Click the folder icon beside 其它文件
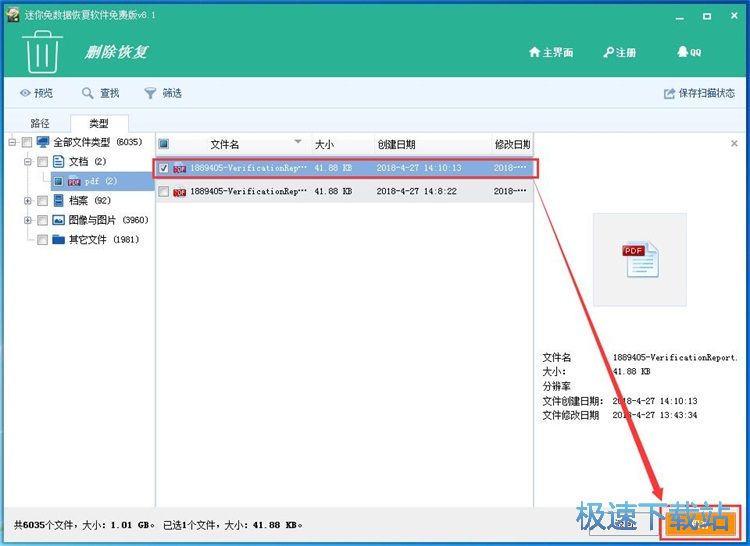The height and width of the screenshot is (546, 750). point(58,239)
